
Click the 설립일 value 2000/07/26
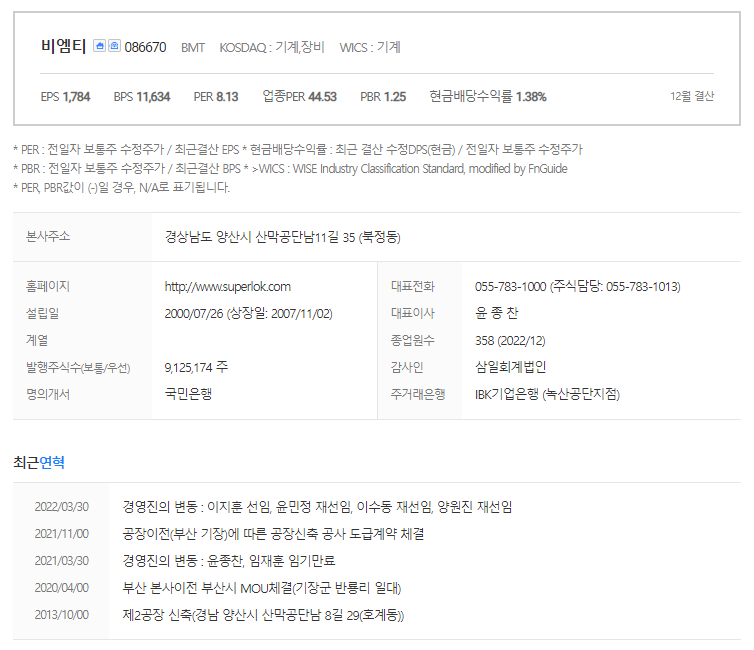tap(249, 314)
